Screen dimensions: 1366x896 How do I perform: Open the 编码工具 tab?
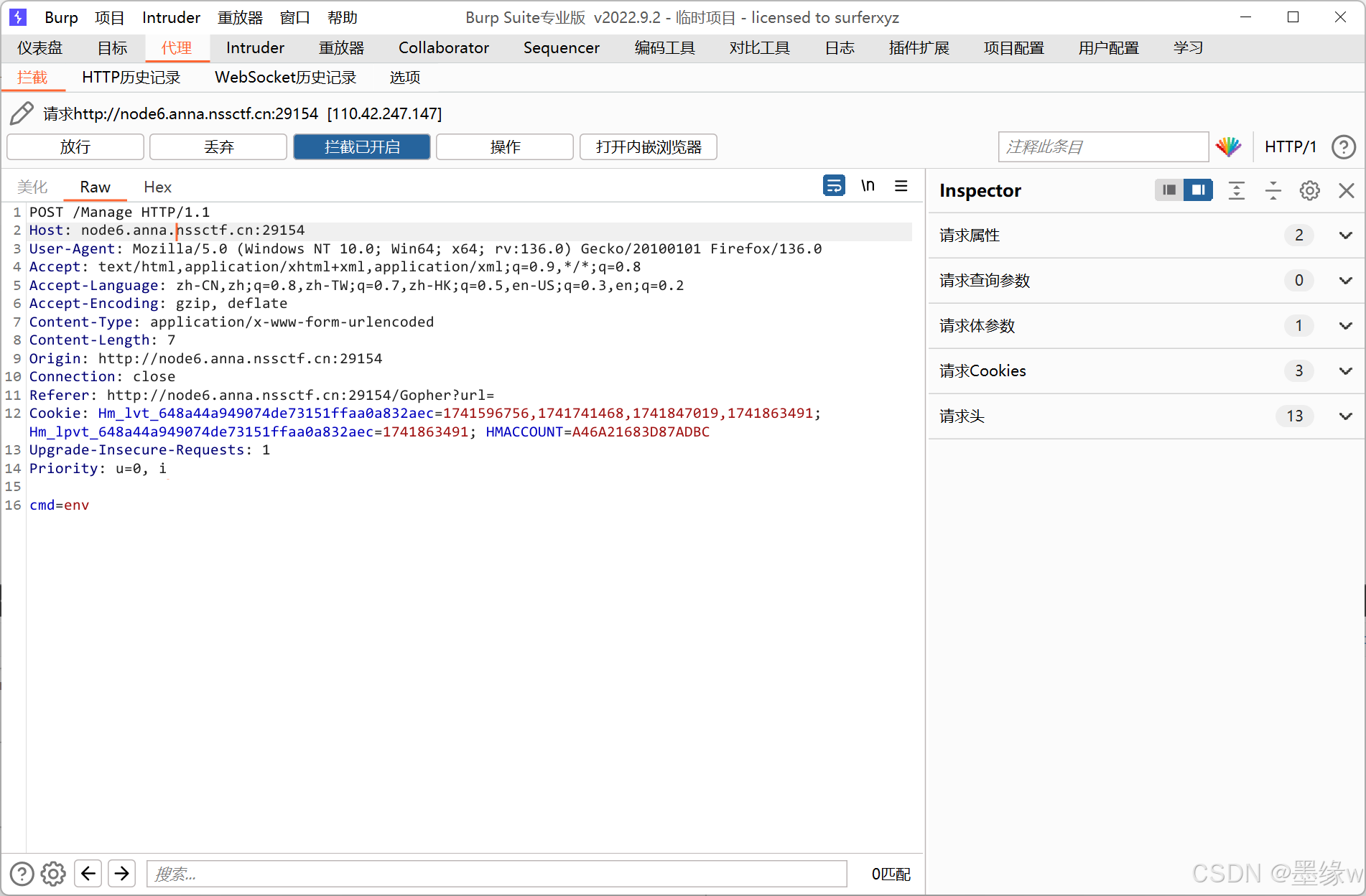665,47
